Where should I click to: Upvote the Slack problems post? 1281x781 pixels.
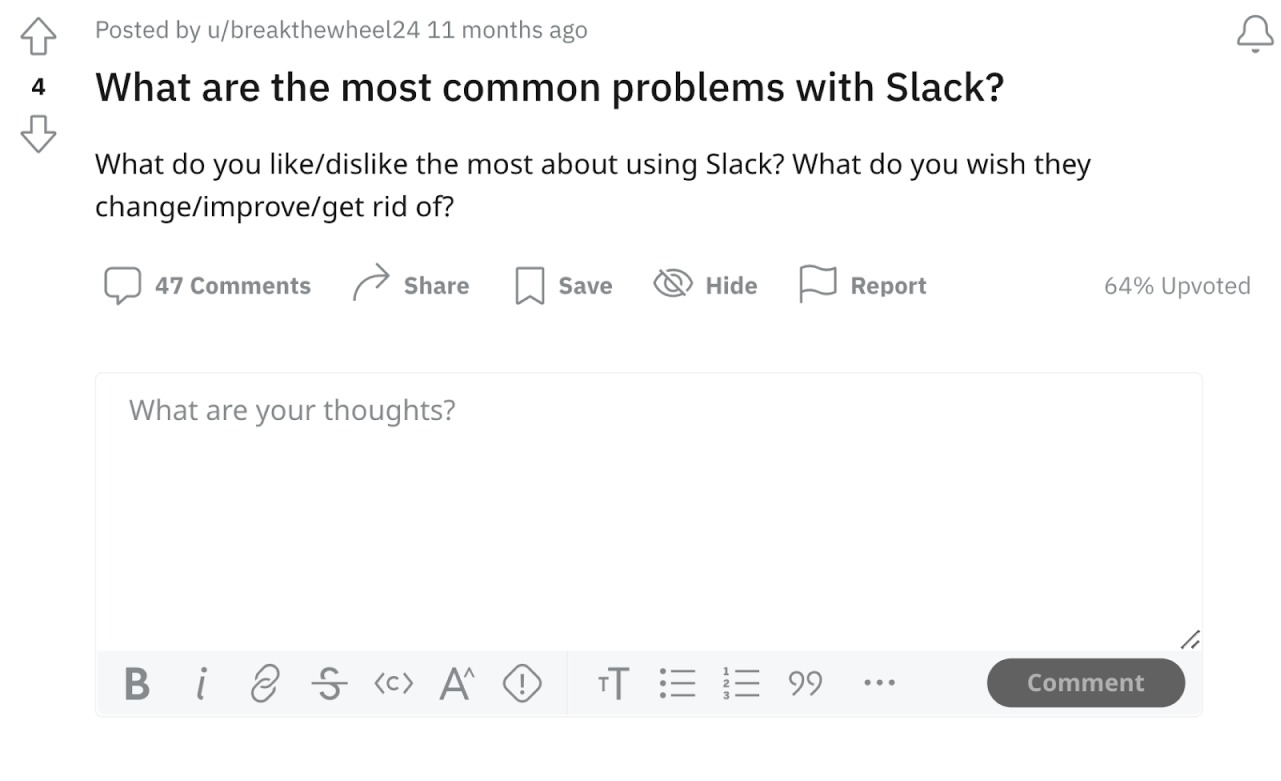coord(38,39)
